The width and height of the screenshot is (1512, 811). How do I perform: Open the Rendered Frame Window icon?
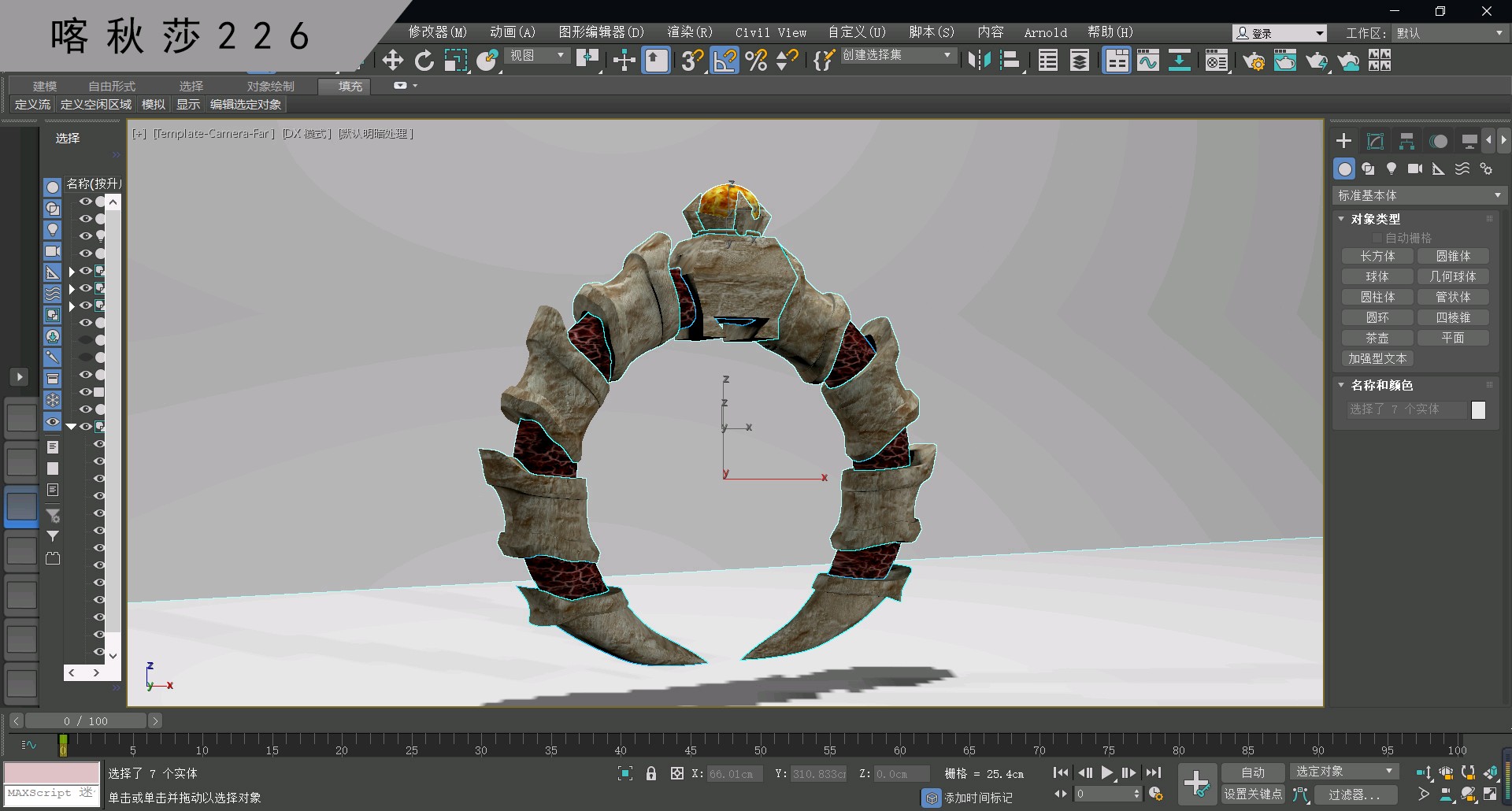pyautogui.click(x=1285, y=61)
